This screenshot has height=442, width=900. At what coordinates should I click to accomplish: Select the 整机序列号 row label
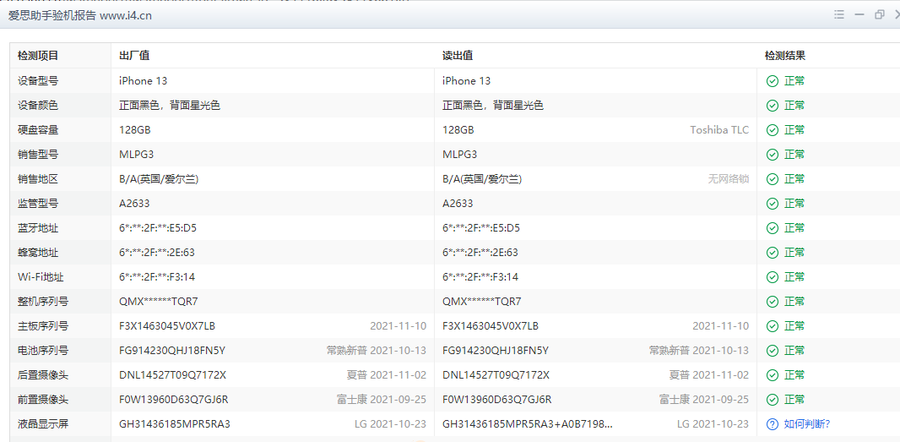[x=43, y=301]
